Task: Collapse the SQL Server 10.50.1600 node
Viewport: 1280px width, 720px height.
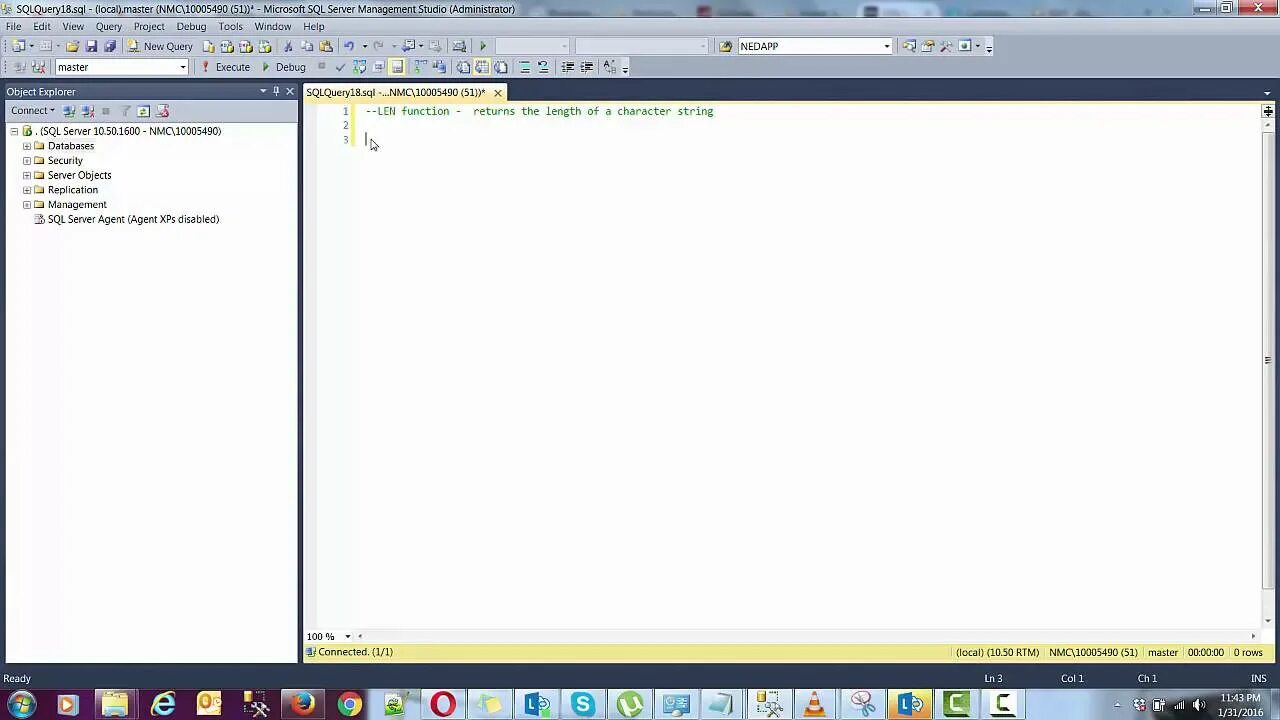Action: pyautogui.click(x=14, y=131)
